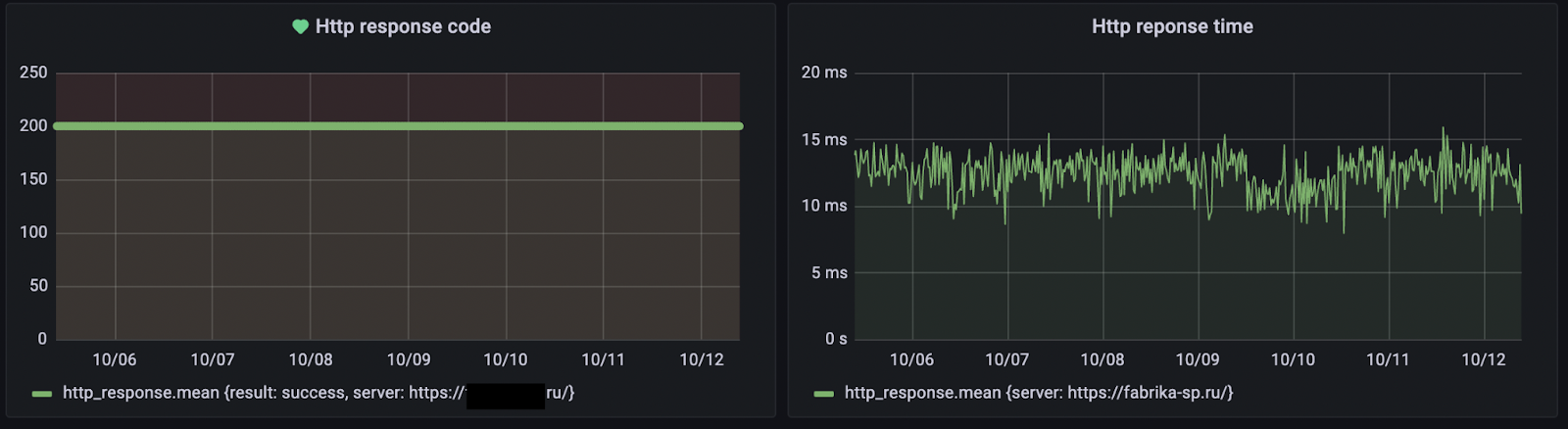Click the 150 y-axis label in the response code chart
1568x429 pixels.
pyautogui.click(x=33, y=179)
